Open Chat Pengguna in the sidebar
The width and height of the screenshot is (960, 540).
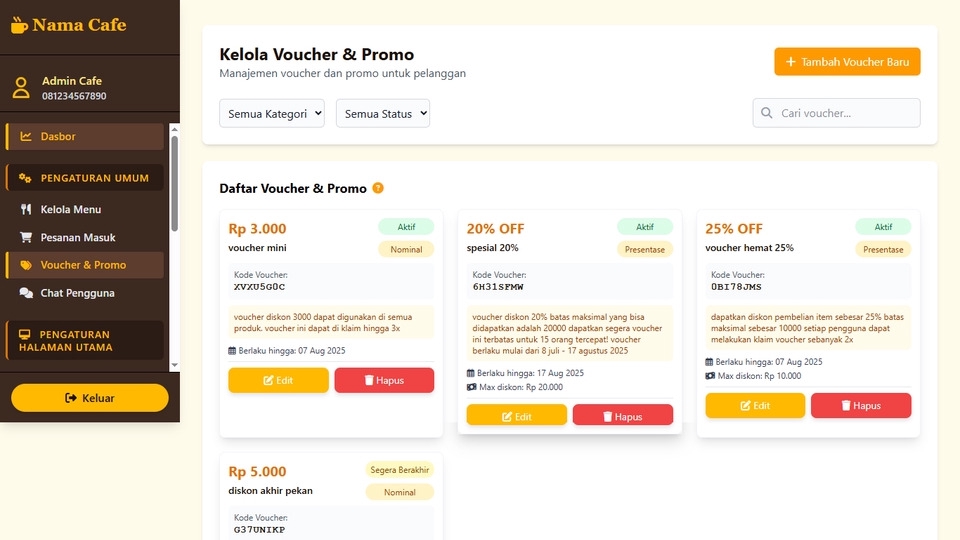point(77,293)
